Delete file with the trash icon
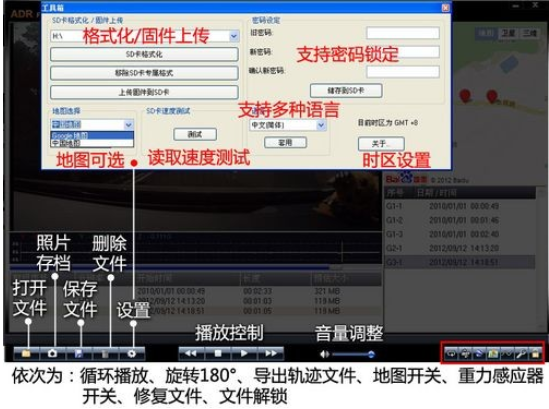The height and width of the screenshot is (409, 549). 105,354
